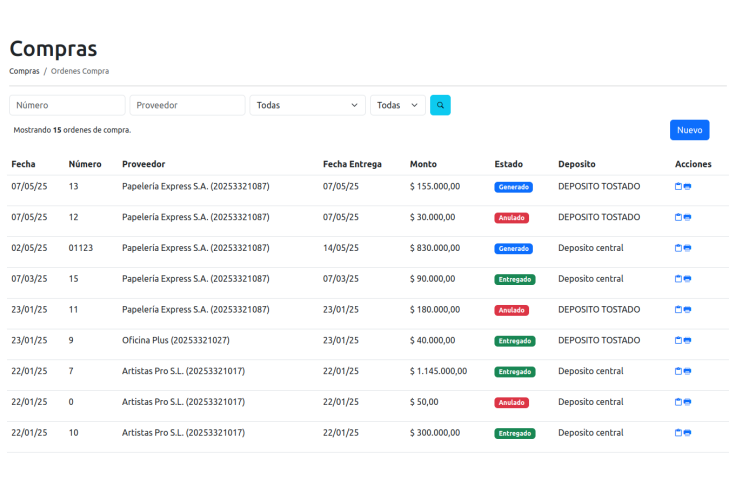Screen dimensions: 736x483
Task: Expand the first Todas dropdown
Action: pyautogui.click(x=307, y=105)
